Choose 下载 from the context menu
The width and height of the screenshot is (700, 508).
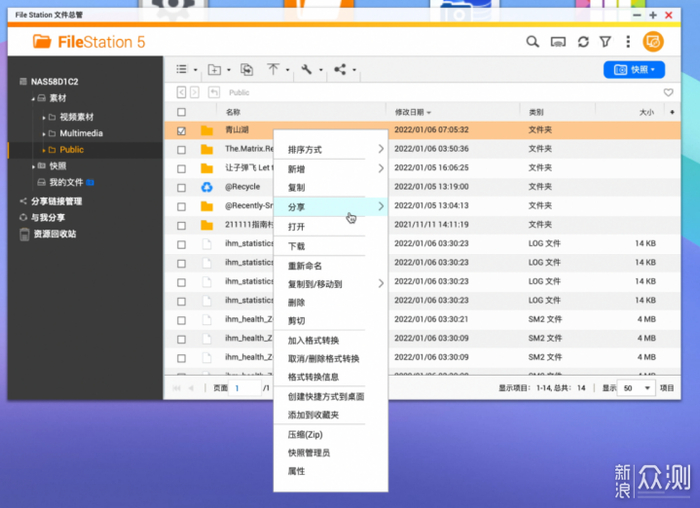tap(297, 246)
